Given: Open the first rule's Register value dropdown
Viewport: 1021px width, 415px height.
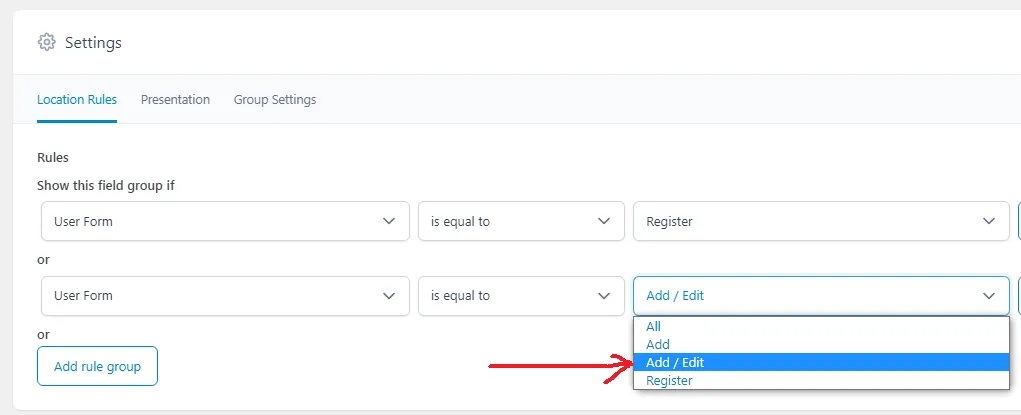Looking at the screenshot, I should (821, 222).
